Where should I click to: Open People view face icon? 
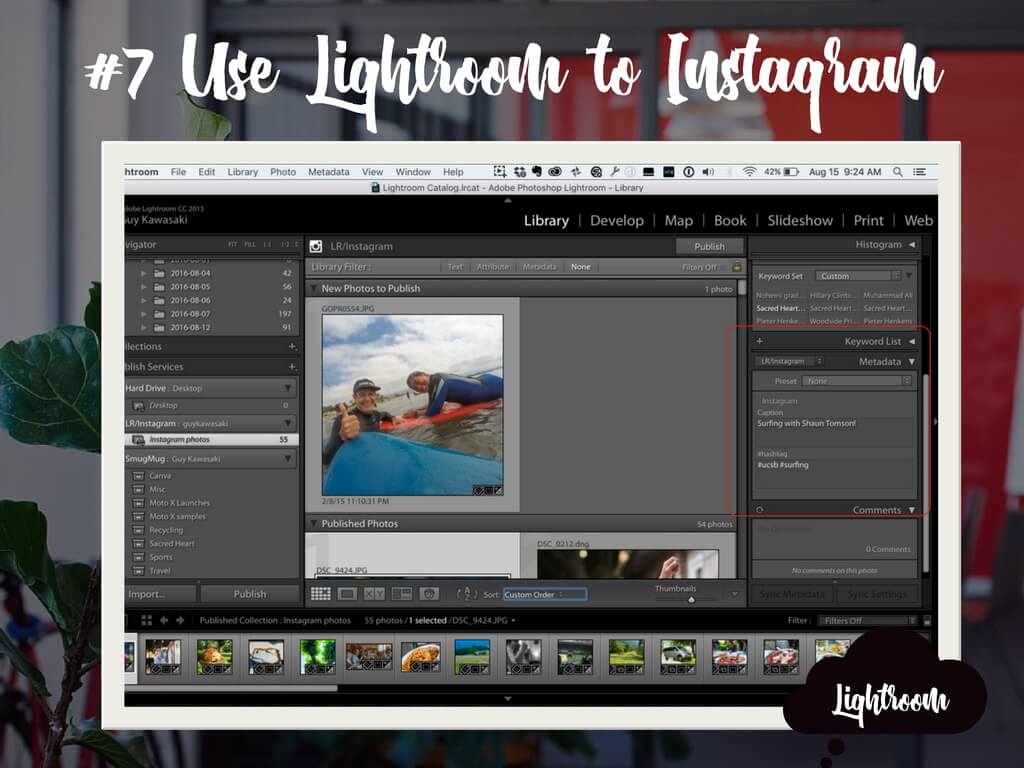(x=428, y=594)
